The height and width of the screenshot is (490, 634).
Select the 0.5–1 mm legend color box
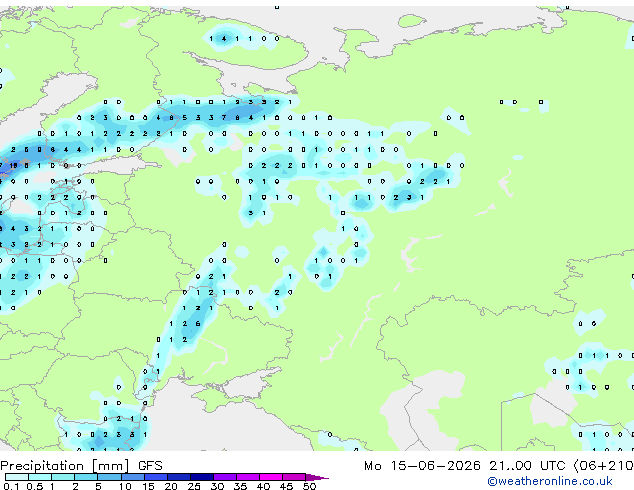40,477
